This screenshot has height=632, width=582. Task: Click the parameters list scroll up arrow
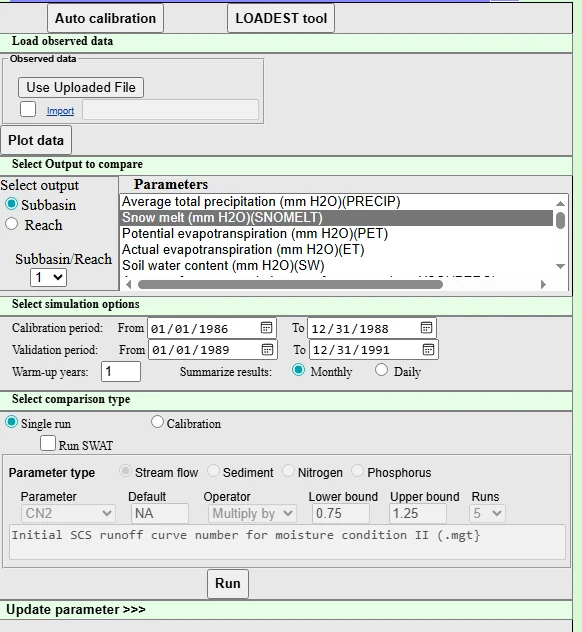pyautogui.click(x=560, y=203)
